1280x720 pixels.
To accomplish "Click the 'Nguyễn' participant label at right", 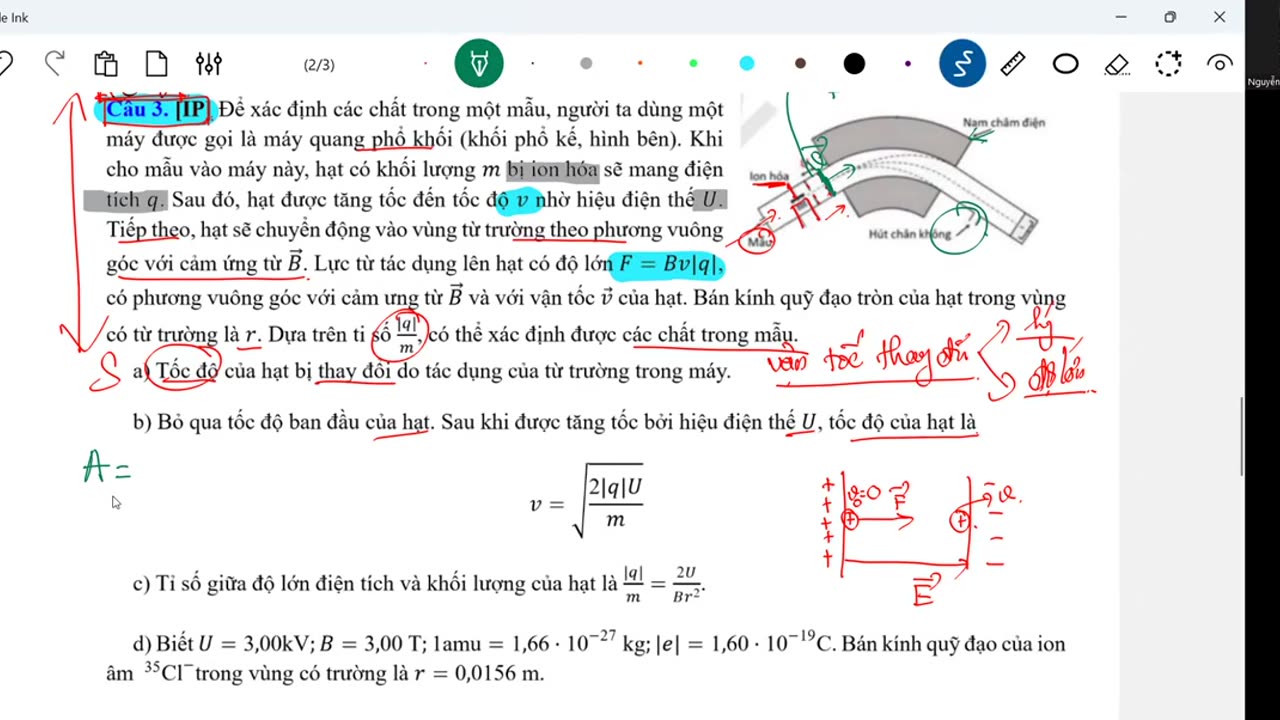I will [1263, 82].
